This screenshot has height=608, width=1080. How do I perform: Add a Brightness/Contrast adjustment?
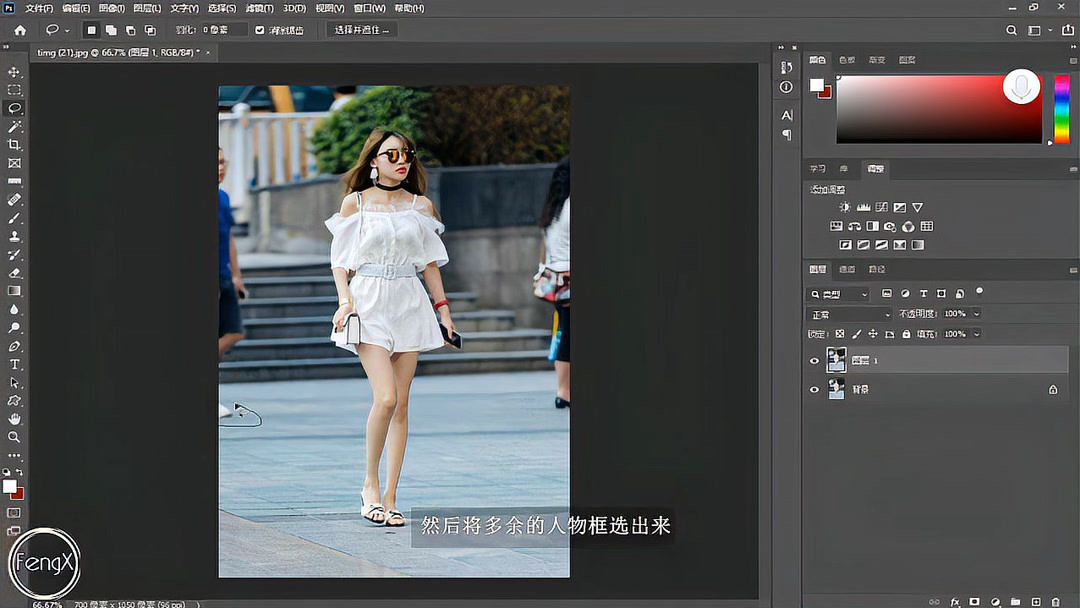tap(845, 208)
